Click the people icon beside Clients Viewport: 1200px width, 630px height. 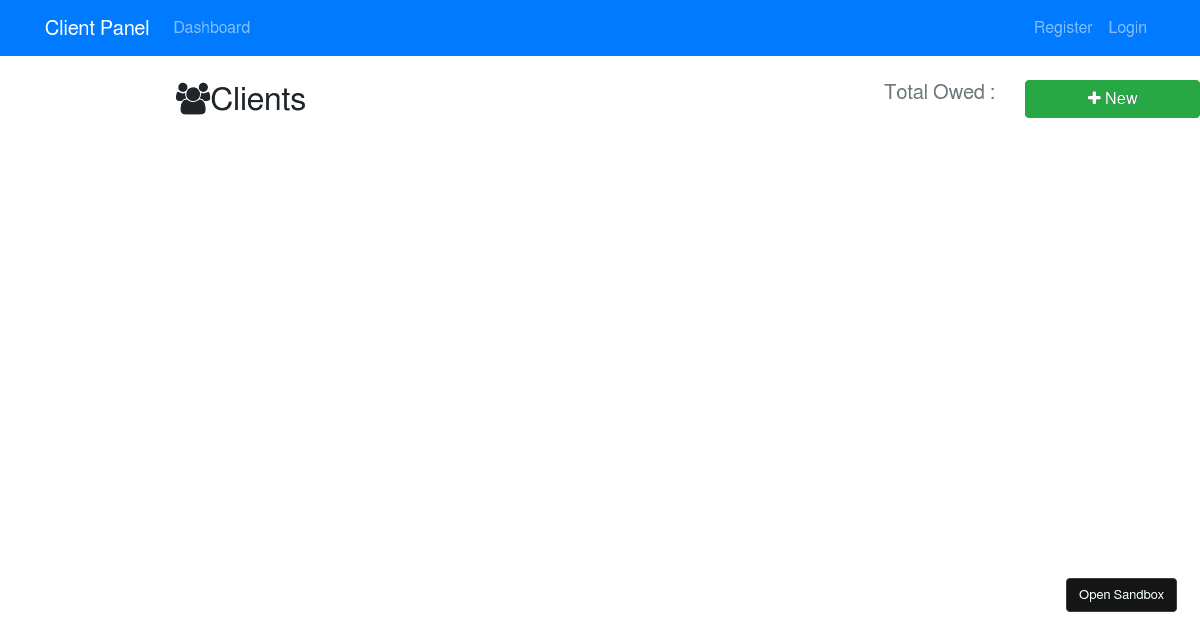tap(193, 99)
